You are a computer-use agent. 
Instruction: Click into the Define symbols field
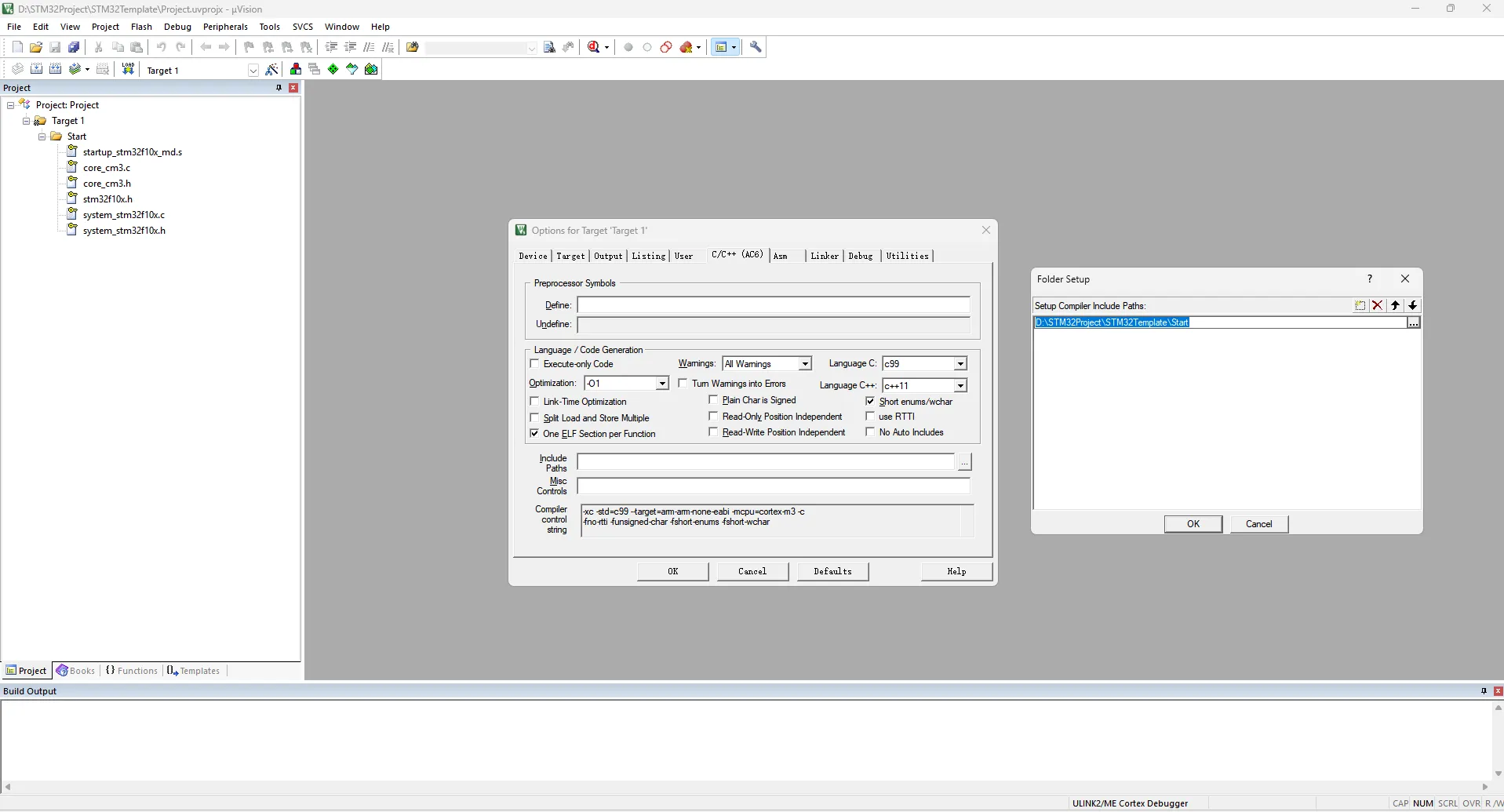773,305
